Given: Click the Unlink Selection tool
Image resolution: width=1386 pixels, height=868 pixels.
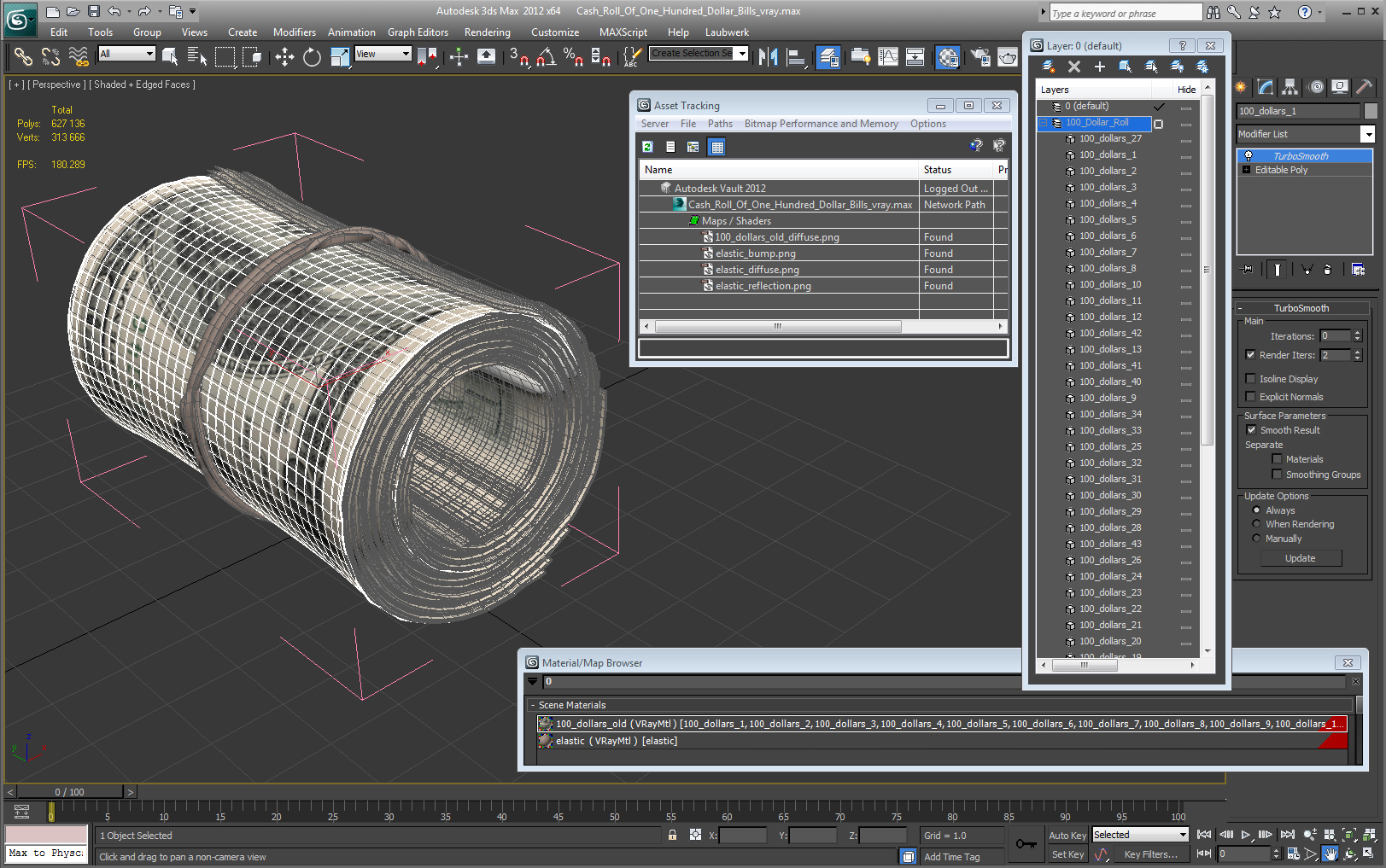Looking at the screenshot, I should [x=51, y=56].
